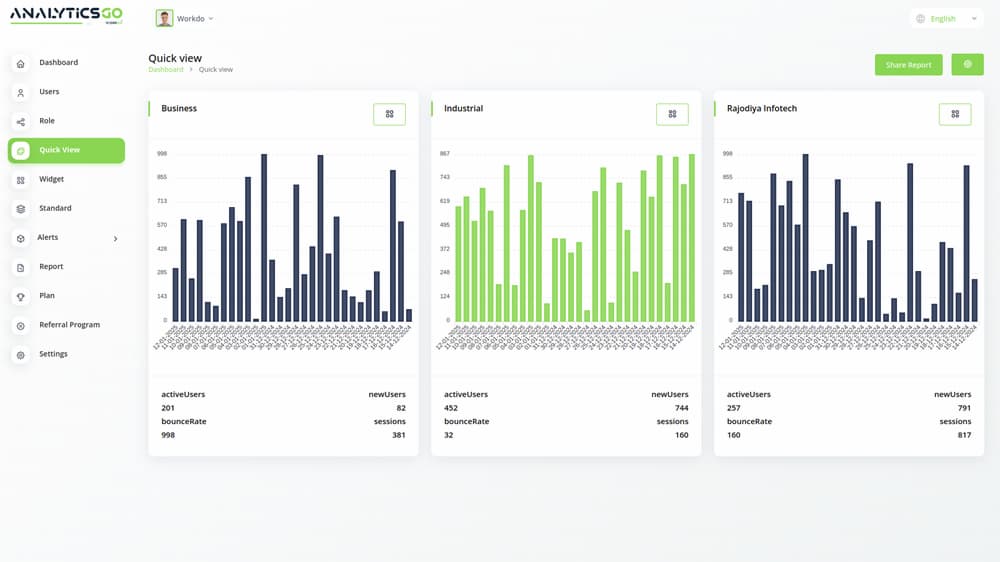The image size is (1000, 562).
Task: Open the English language dropdown
Action: 946,18
